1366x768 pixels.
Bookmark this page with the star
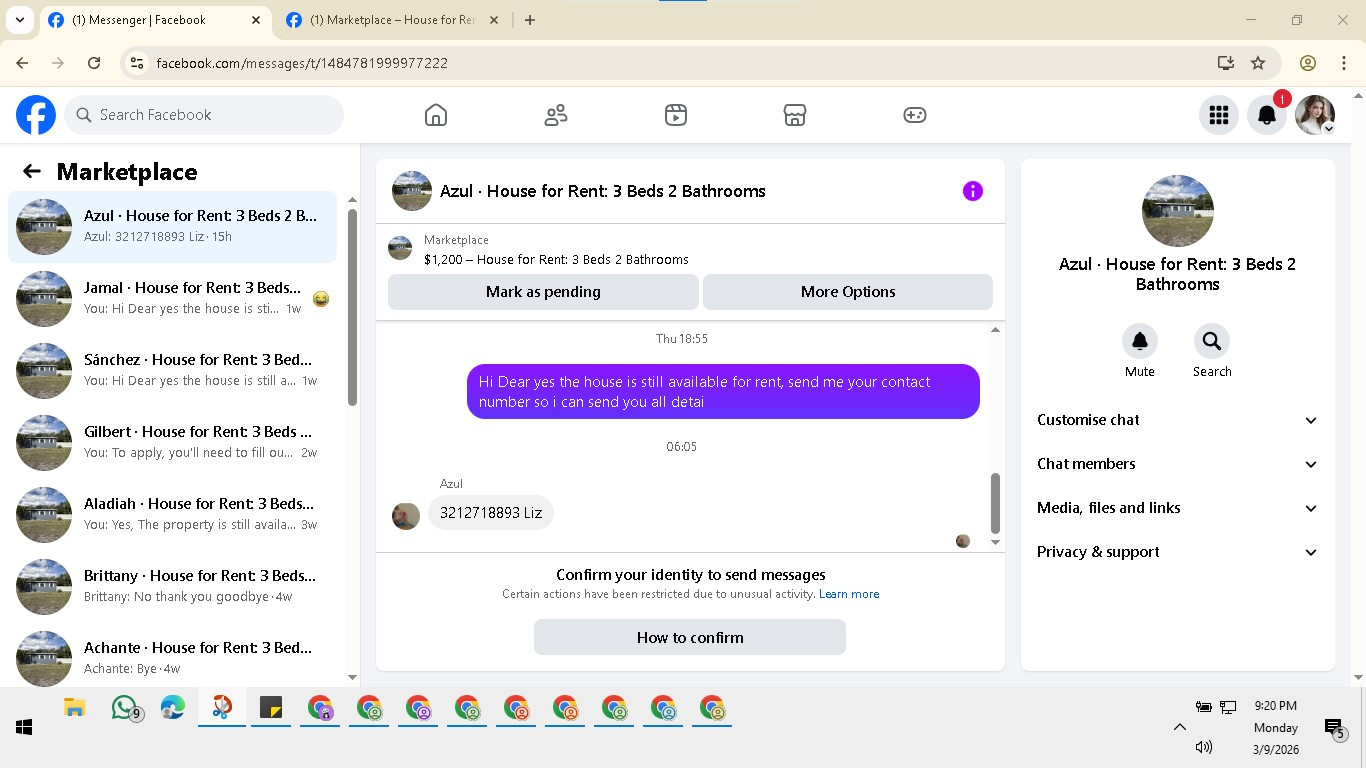pyautogui.click(x=1258, y=62)
